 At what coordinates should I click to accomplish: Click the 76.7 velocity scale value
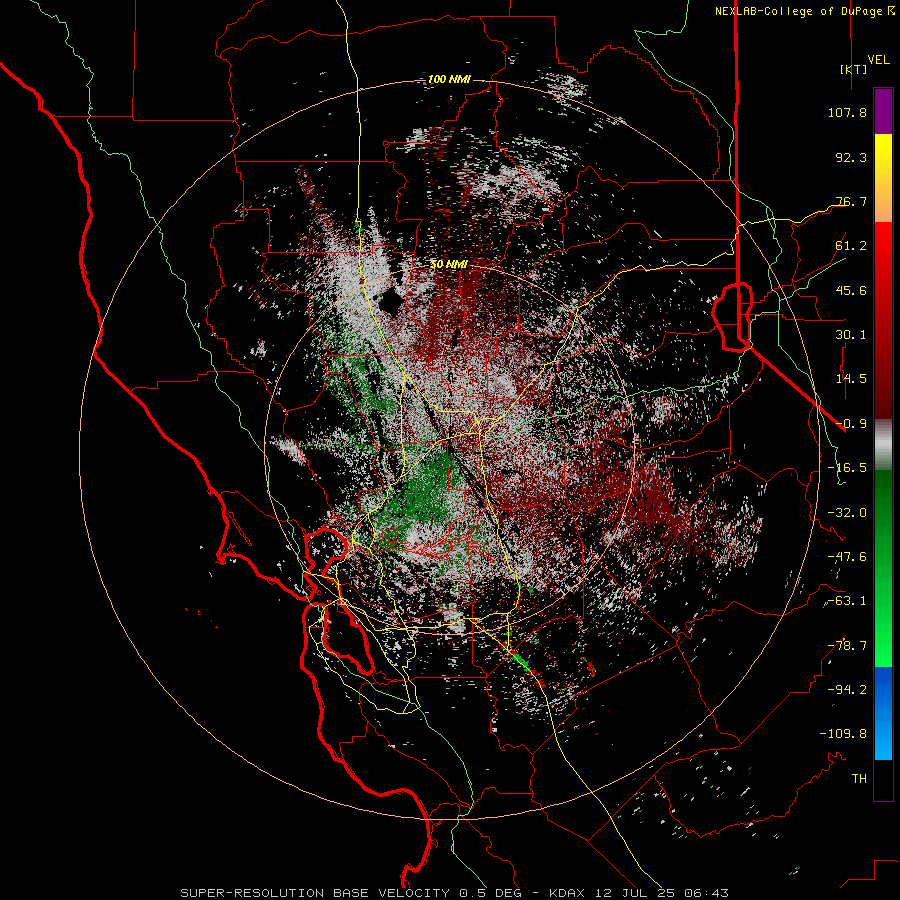coord(851,201)
